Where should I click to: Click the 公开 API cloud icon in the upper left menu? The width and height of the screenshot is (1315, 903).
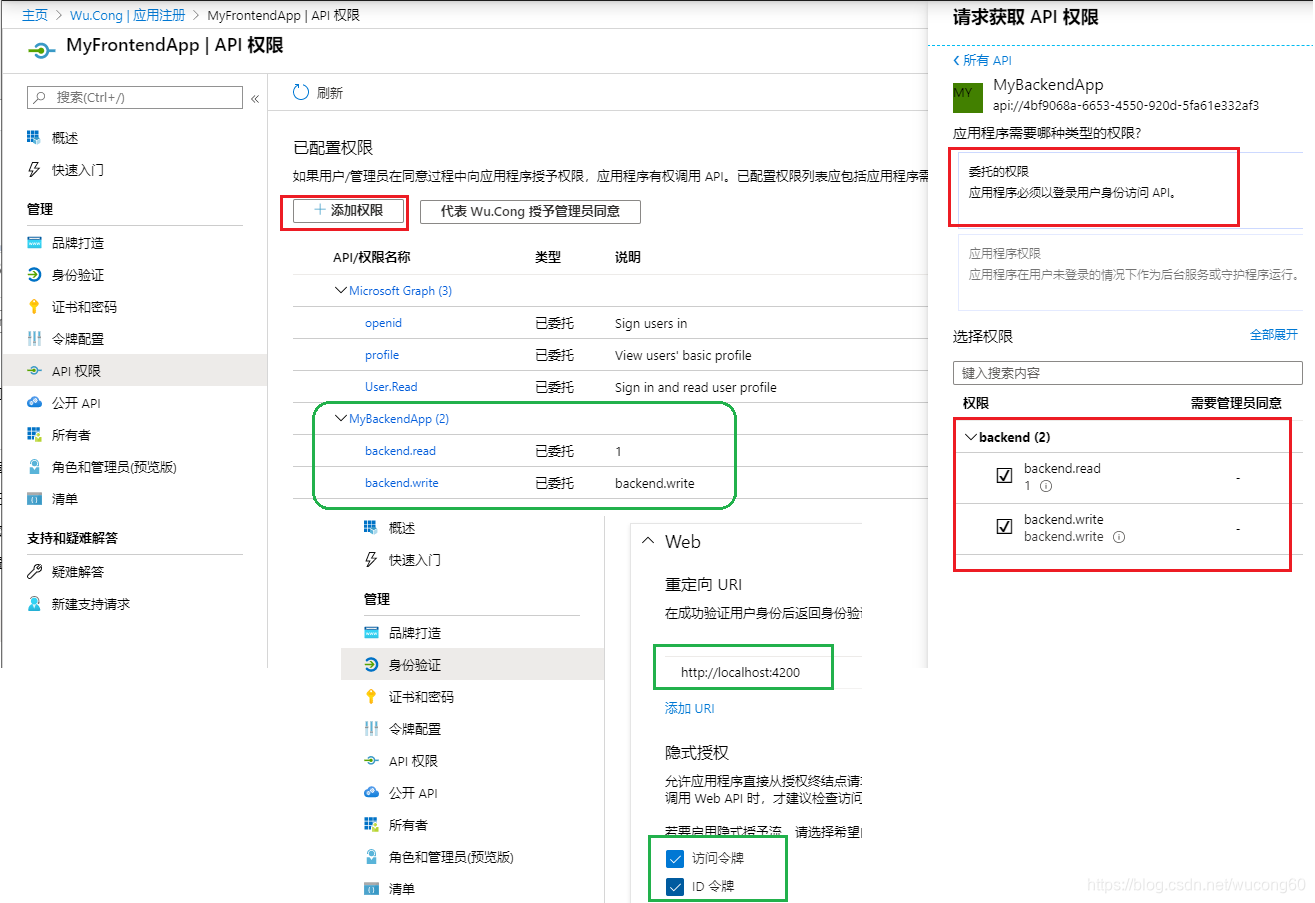pos(34,402)
